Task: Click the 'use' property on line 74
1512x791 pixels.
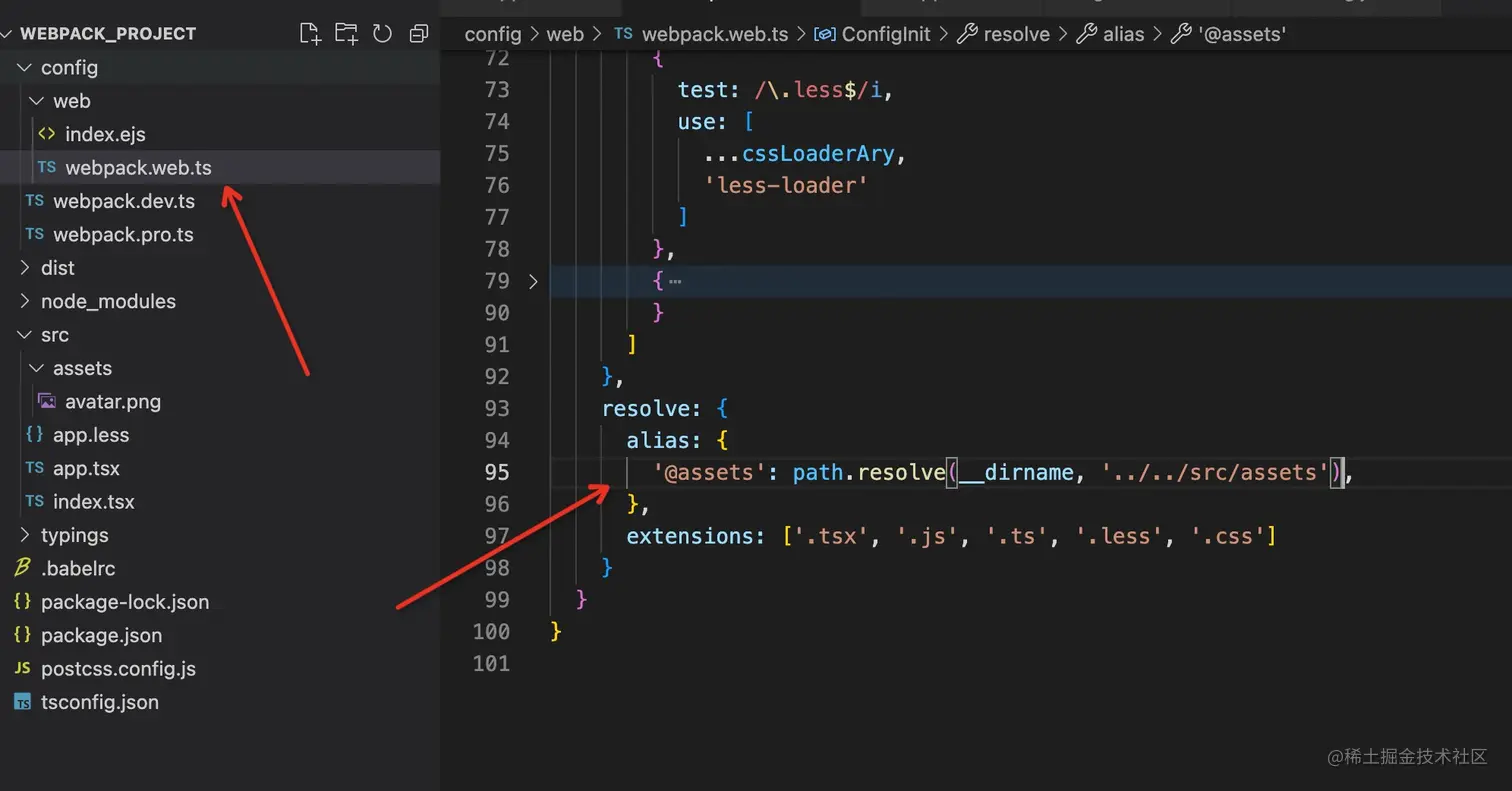Action: tap(698, 122)
